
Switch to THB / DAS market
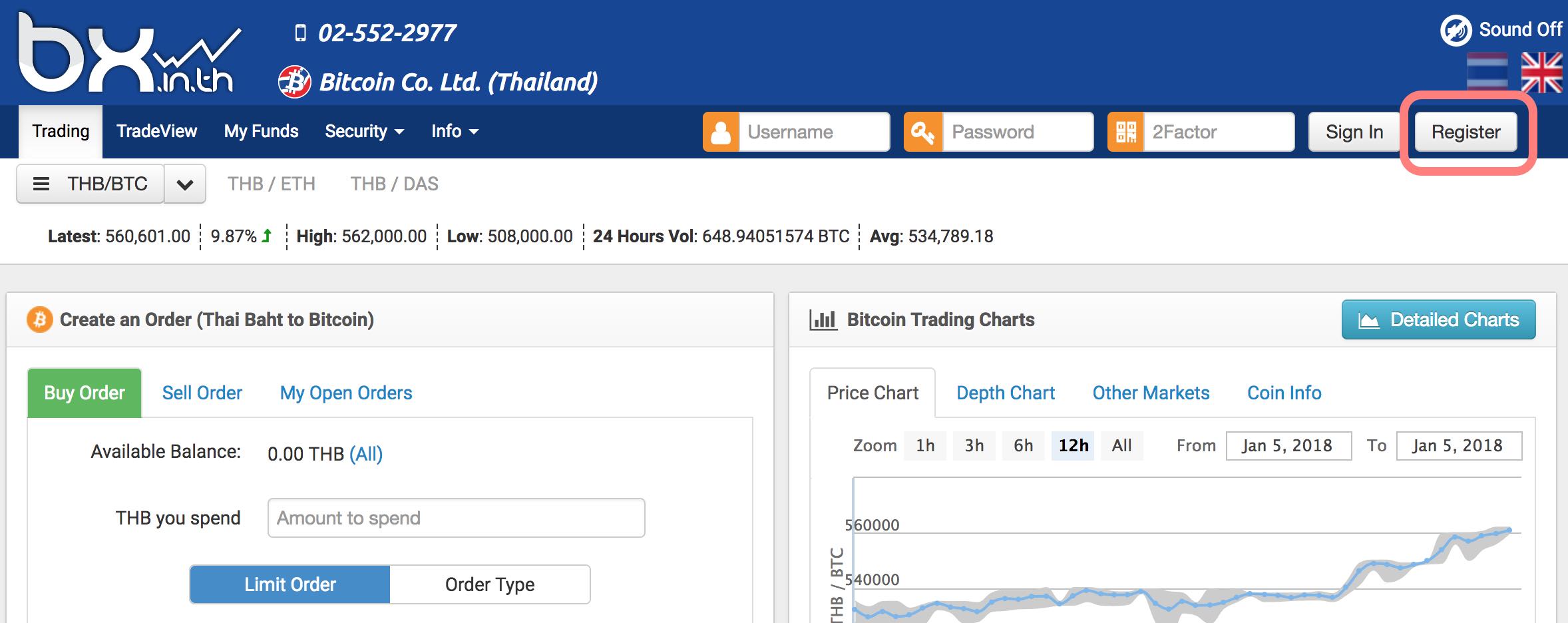pos(395,184)
